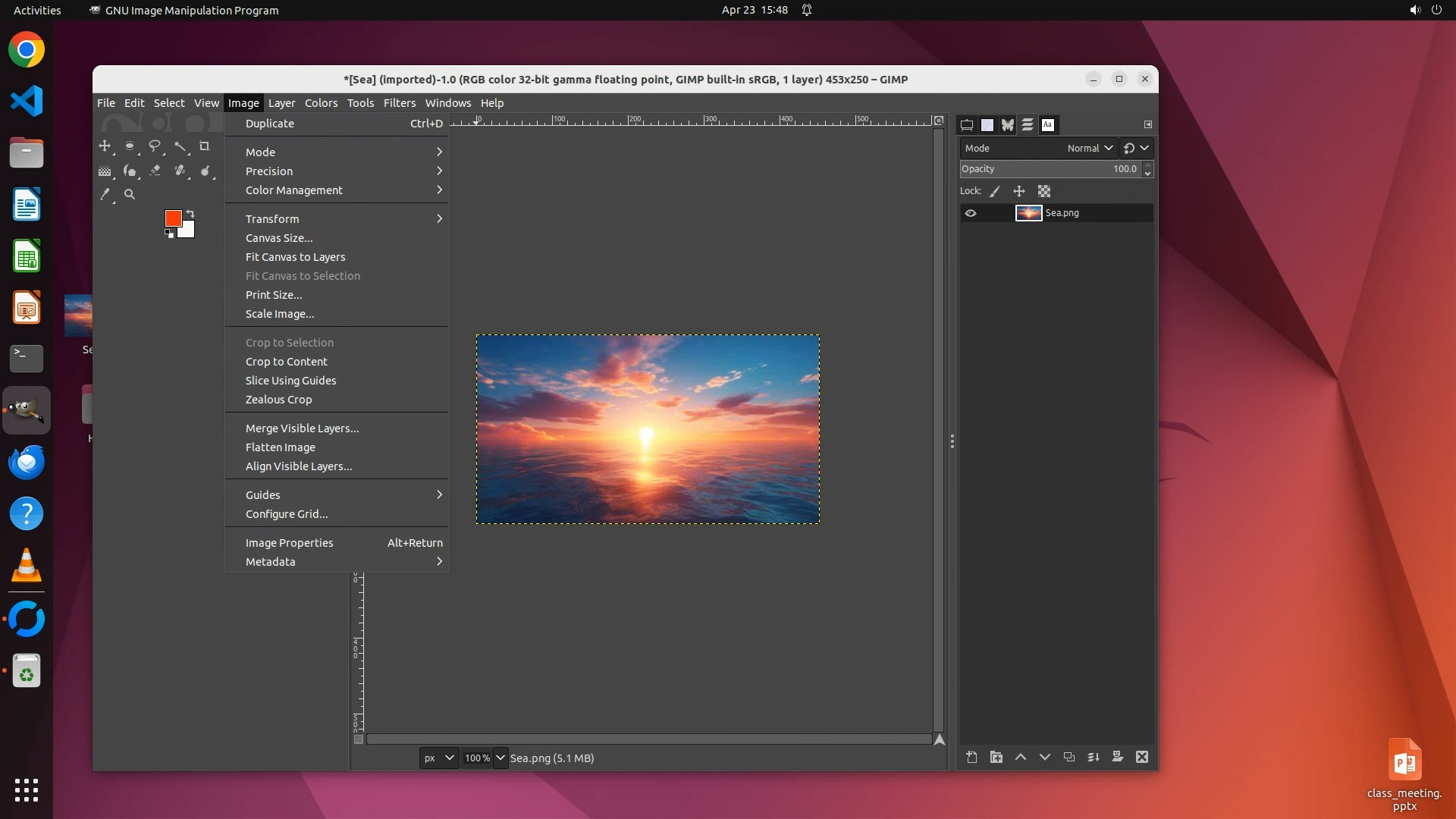Viewport: 1456px width, 819px height.
Task: Select the Fuzzy Select magic wand tool
Action: (180, 146)
